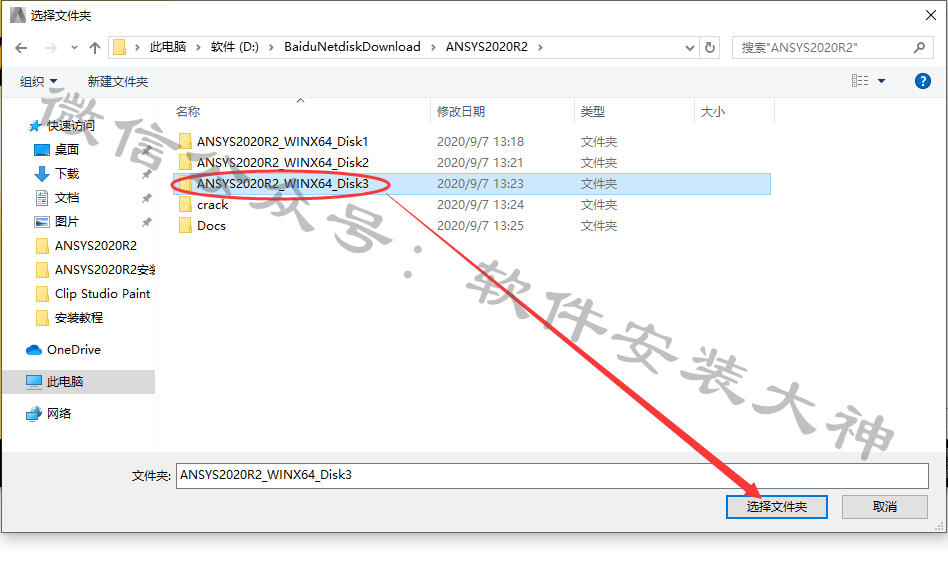This screenshot has width=948, height=566.
Task: Click the OneDrive cloud icon
Action: (x=34, y=350)
